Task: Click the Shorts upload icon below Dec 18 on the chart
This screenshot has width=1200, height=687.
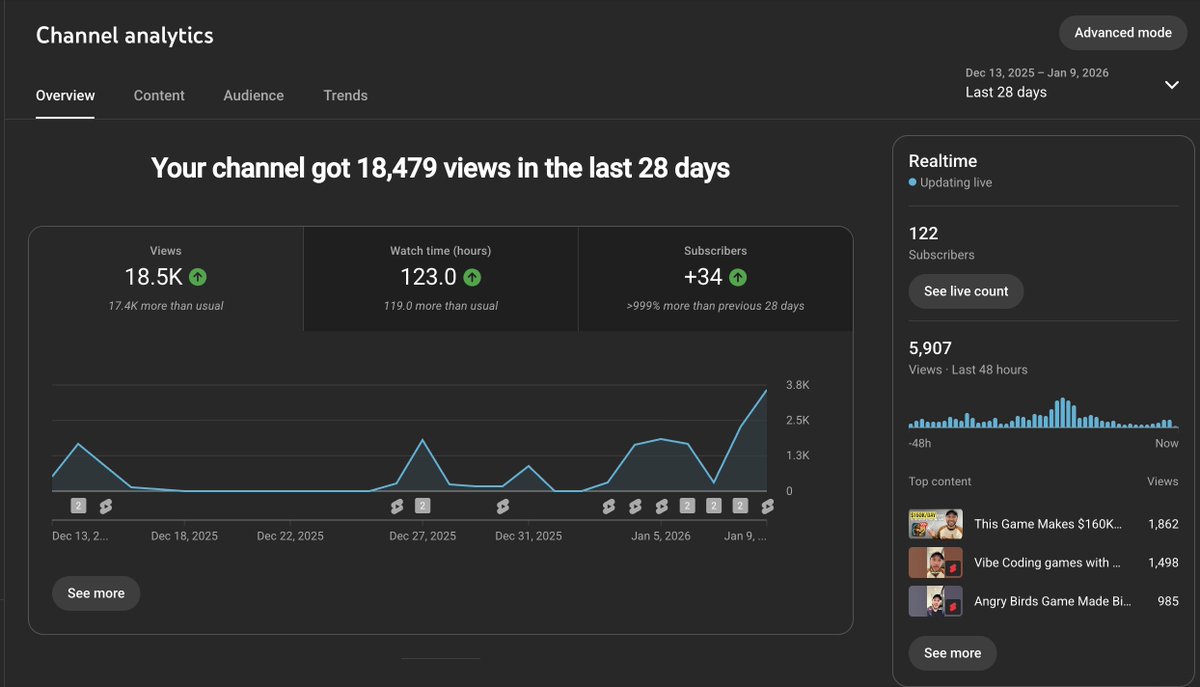Action: click(106, 506)
